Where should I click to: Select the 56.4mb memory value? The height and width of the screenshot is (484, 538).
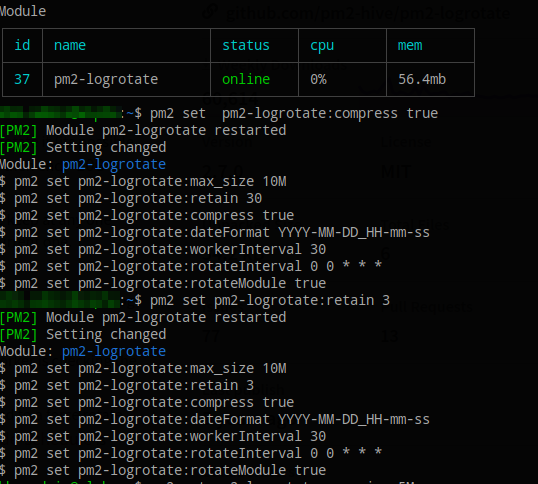422,79
